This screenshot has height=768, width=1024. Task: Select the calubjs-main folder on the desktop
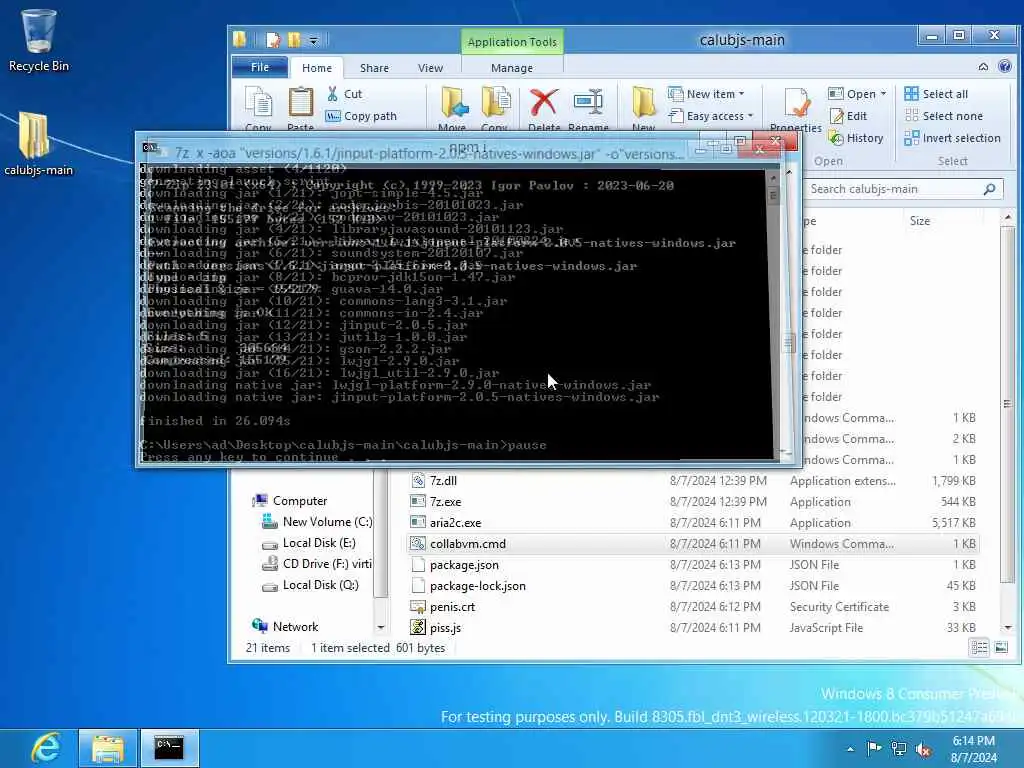38,144
